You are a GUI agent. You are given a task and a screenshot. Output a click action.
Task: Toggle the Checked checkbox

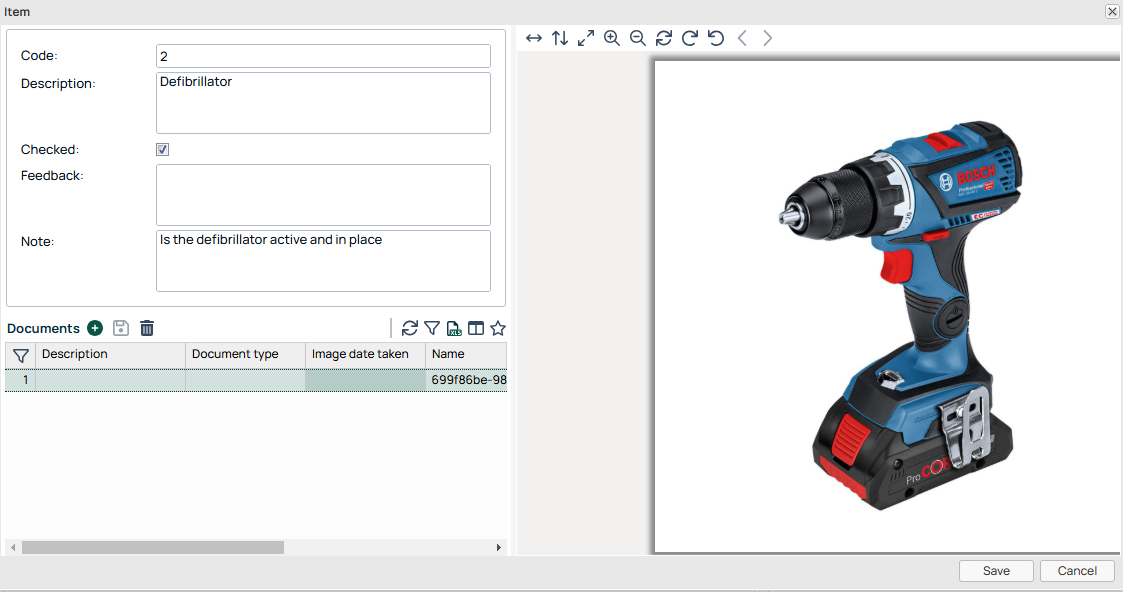tap(163, 150)
